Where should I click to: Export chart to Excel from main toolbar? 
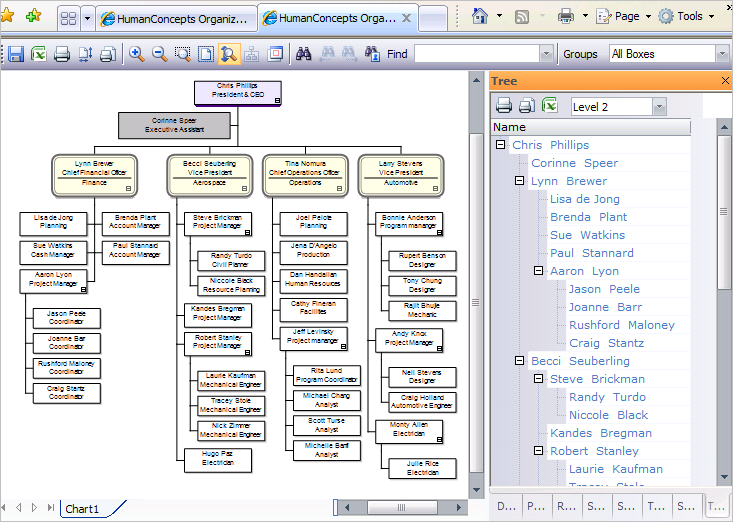tap(39, 54)
